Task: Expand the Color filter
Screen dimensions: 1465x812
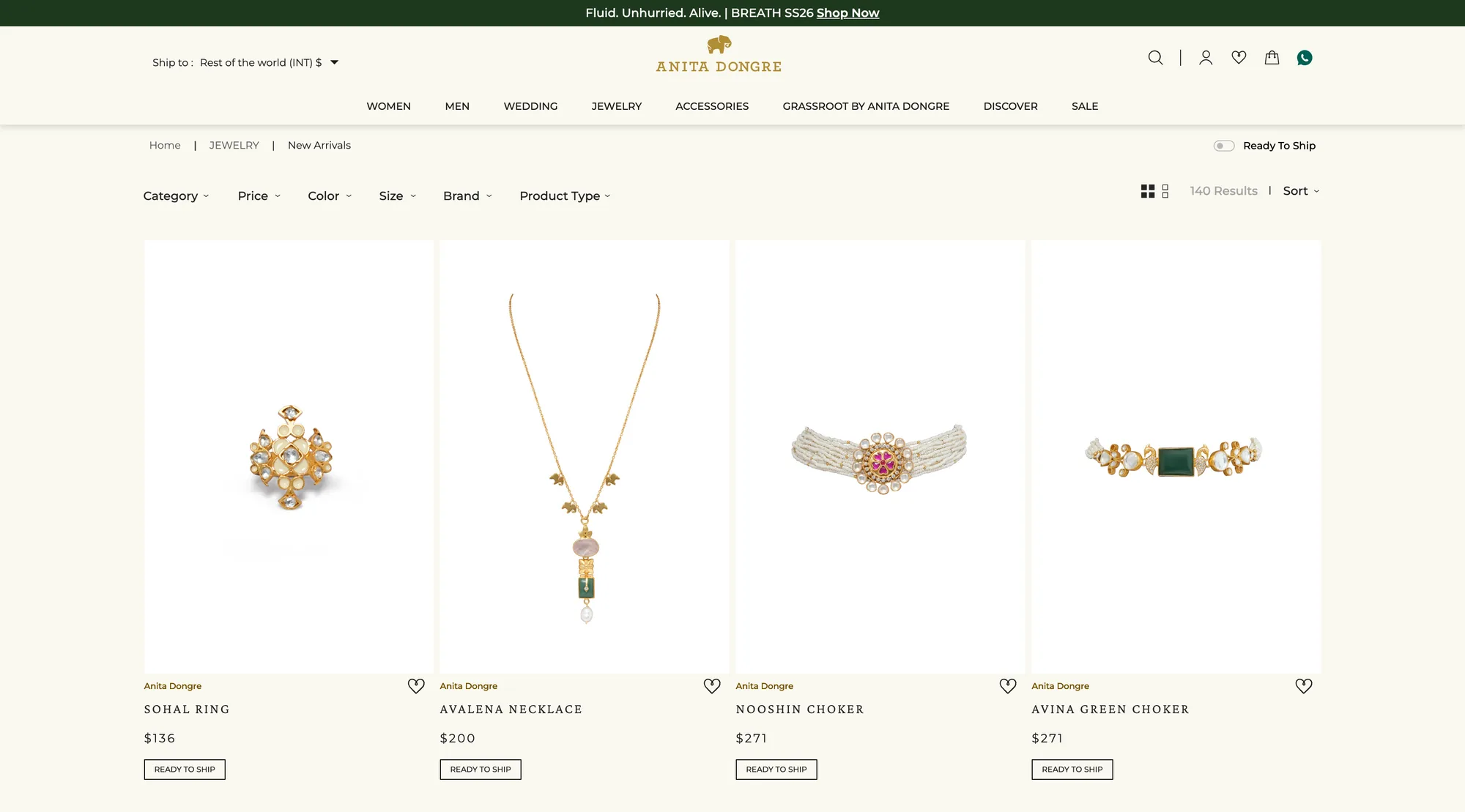Action: 330,195
